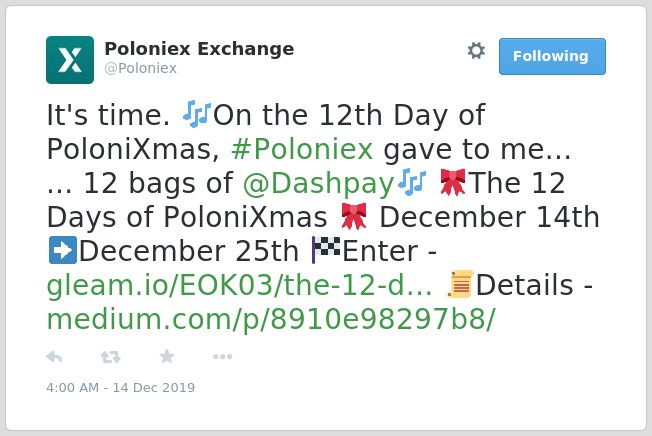This screenshot has height=436, width=652.
Task: Click the blue right-arrow emoji
Action: tap(63, 250)
